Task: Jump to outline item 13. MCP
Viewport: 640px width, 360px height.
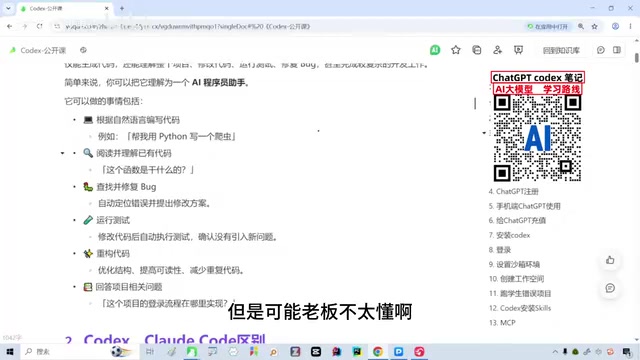Action: pyautogui.click(x=502, y=323)
